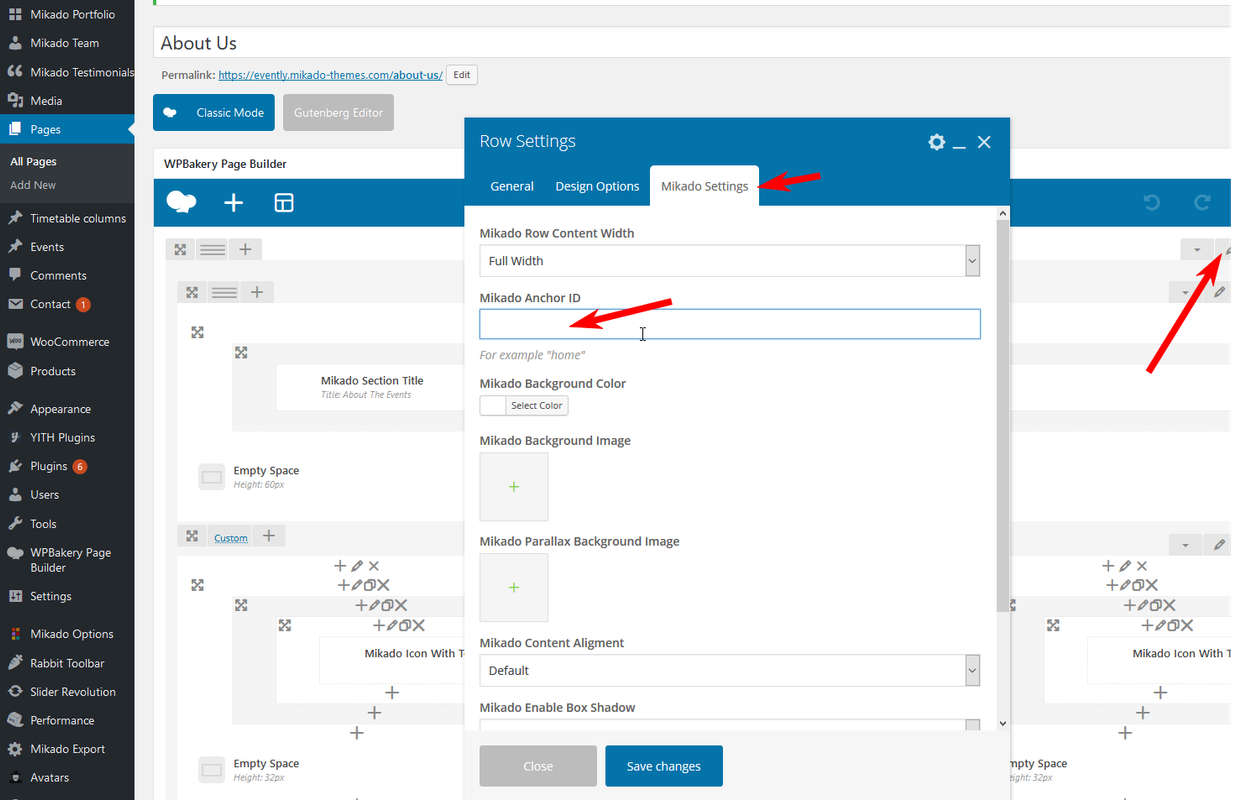This screenshot has height=800, width=1247.
Task: Click the About Us page title field
Action: click(x=692, y=43)
